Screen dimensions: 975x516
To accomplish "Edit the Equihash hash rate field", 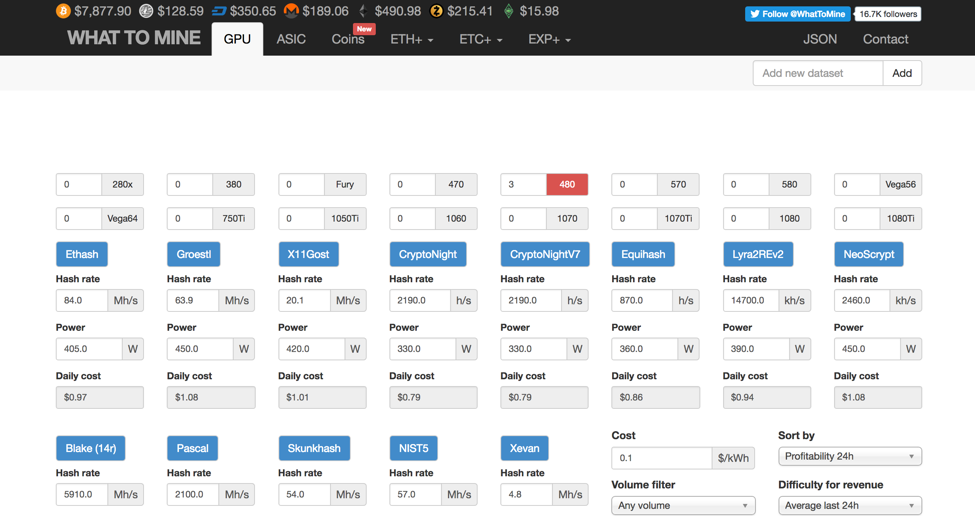I will [x=642, y=300].
